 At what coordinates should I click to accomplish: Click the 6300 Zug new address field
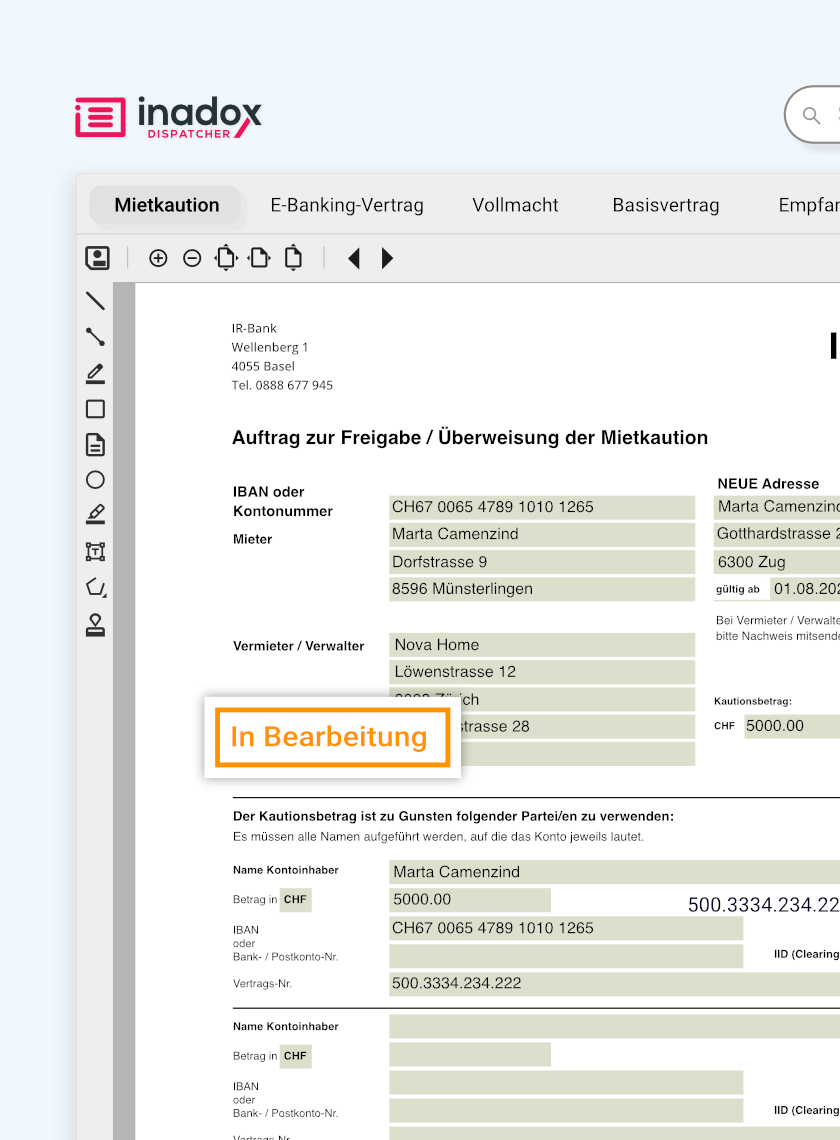(777, 562)
